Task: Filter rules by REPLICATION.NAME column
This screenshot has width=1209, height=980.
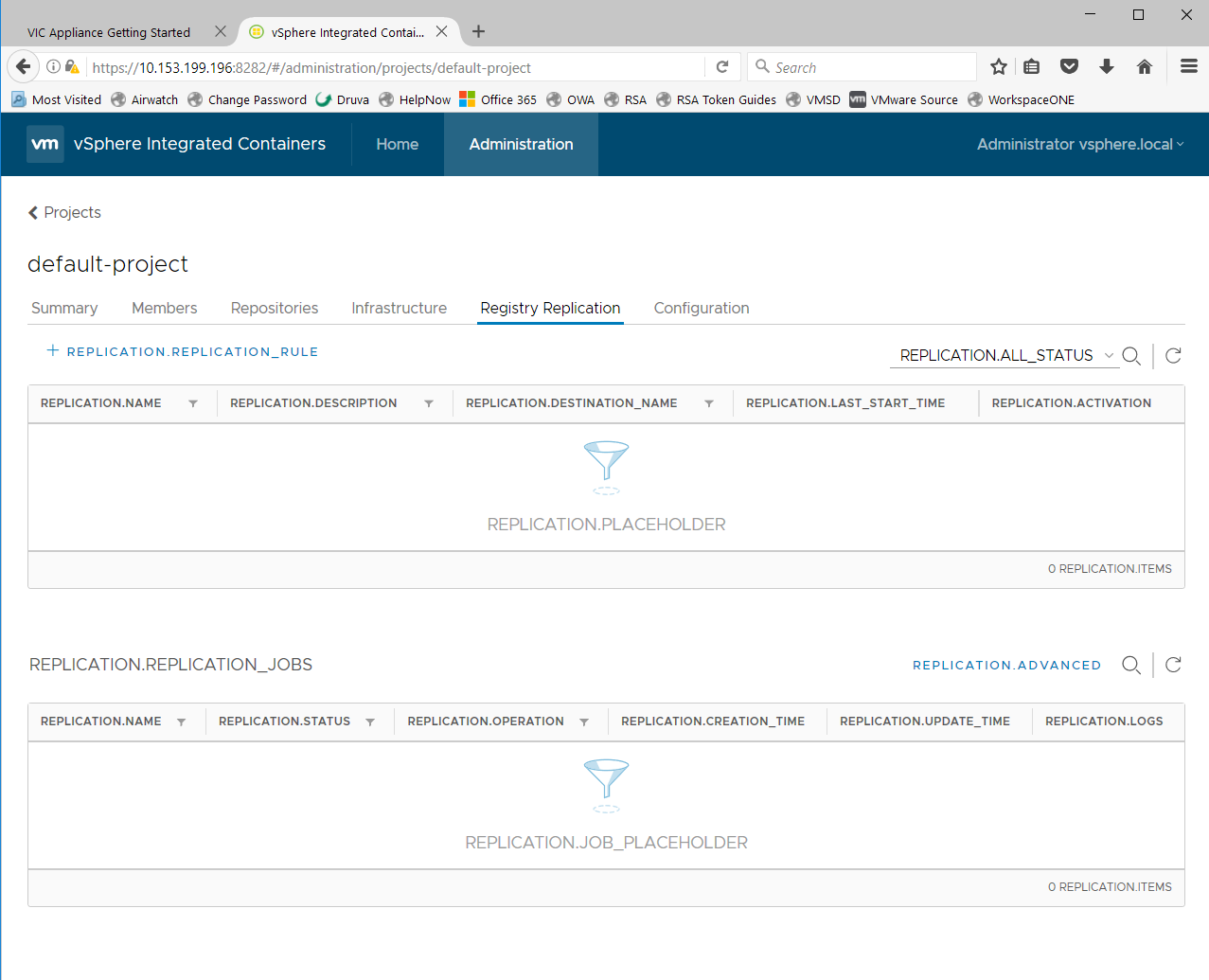Action: coord(193,403)
